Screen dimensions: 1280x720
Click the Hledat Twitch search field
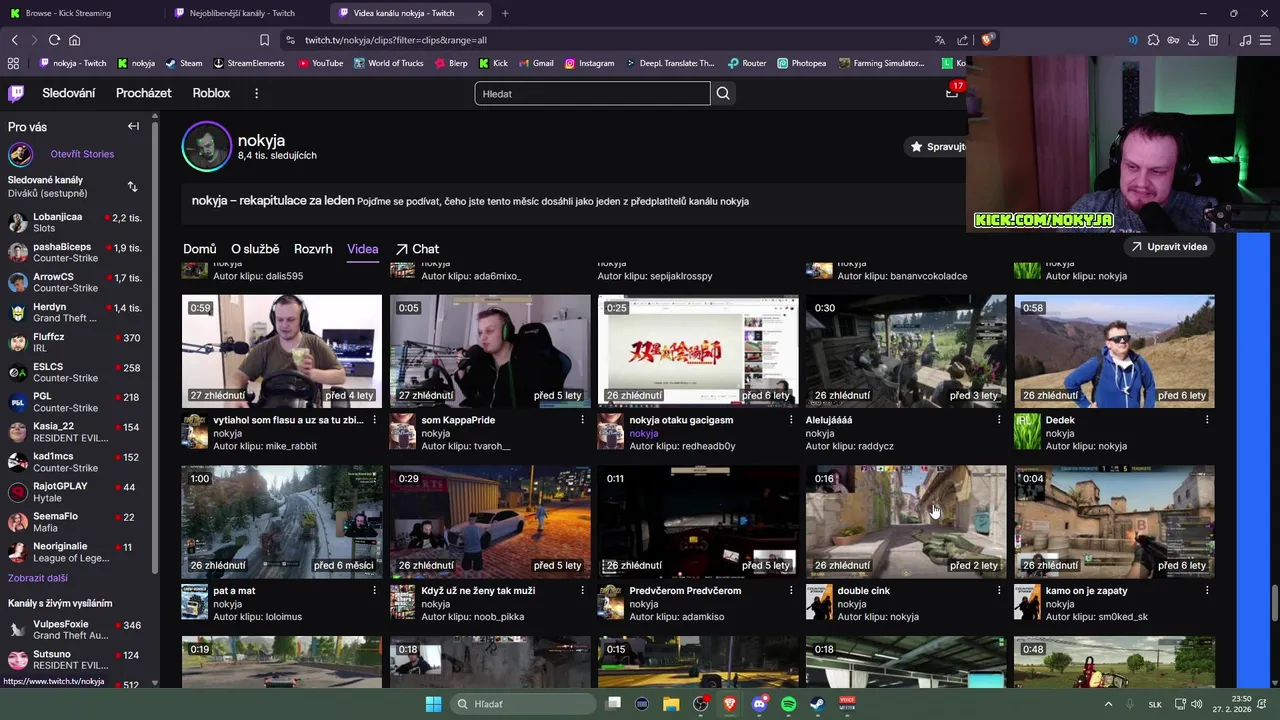(592, 94)
